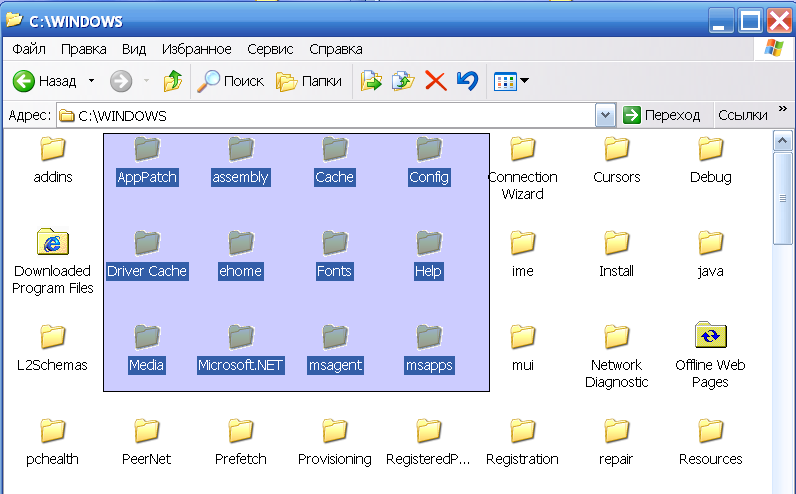
Task: Open the Правка menu
Action: 84,49
